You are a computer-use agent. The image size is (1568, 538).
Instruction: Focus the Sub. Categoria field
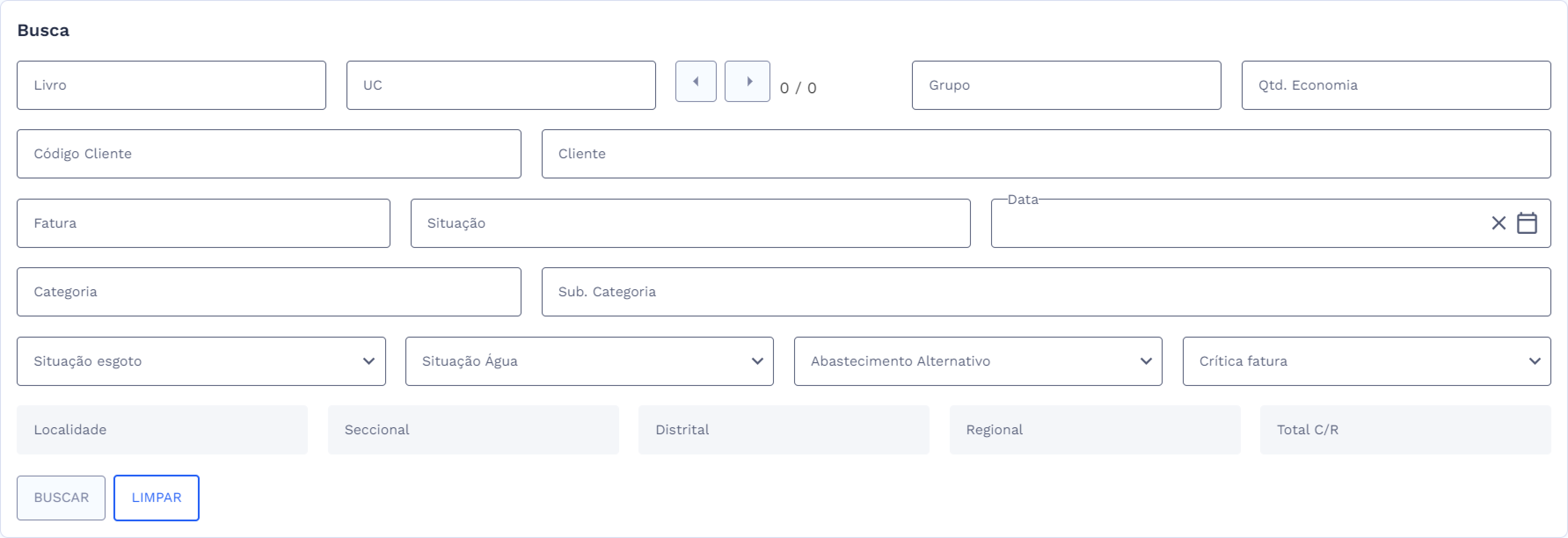(1046, 292)
